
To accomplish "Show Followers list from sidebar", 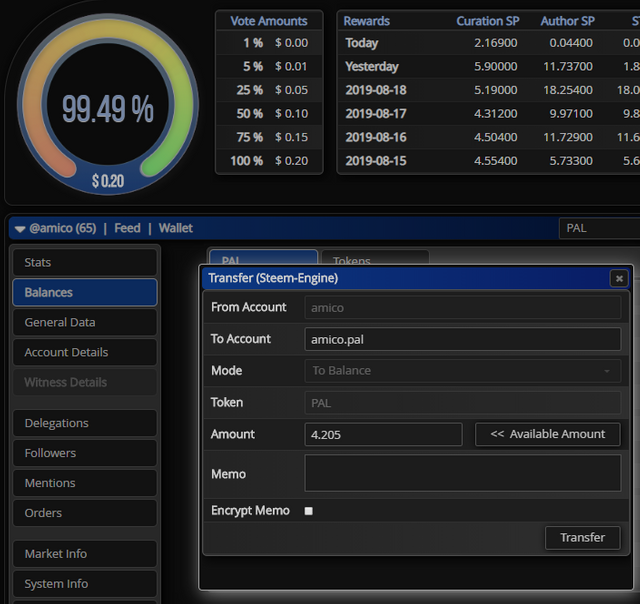I will pyautogui.click(x=85, y=453).
